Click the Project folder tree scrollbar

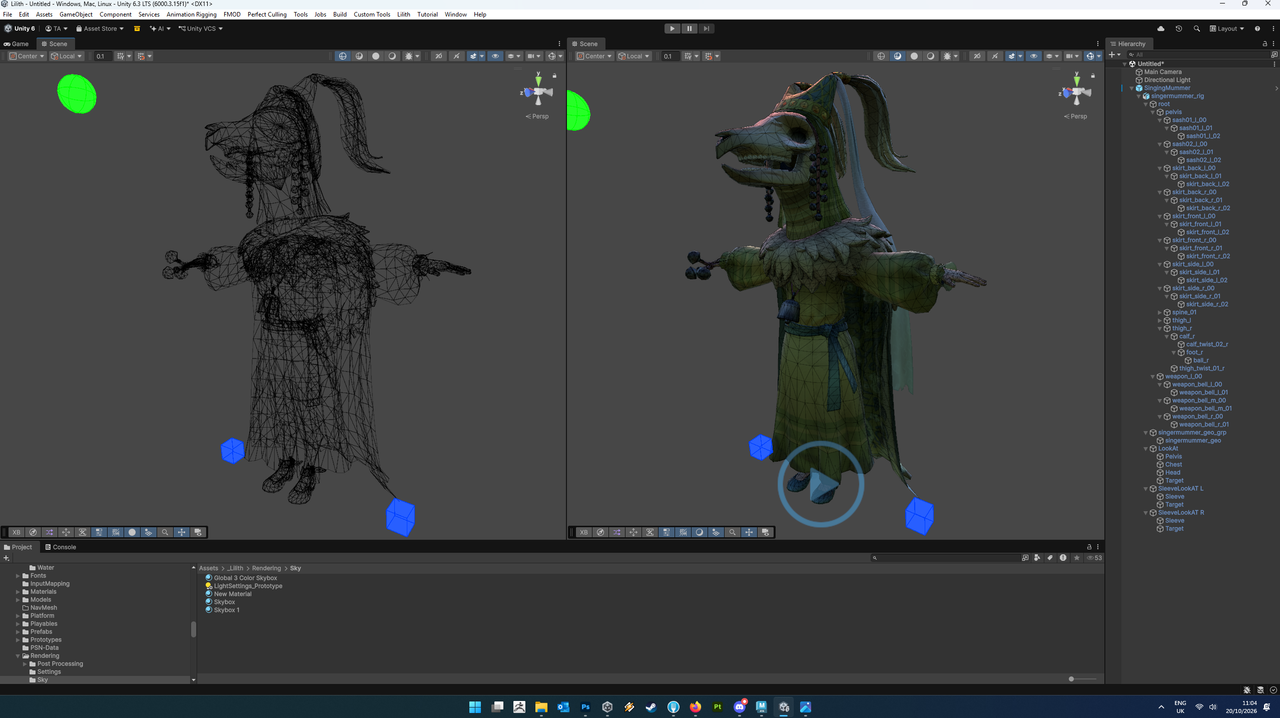tap(193, 629)
